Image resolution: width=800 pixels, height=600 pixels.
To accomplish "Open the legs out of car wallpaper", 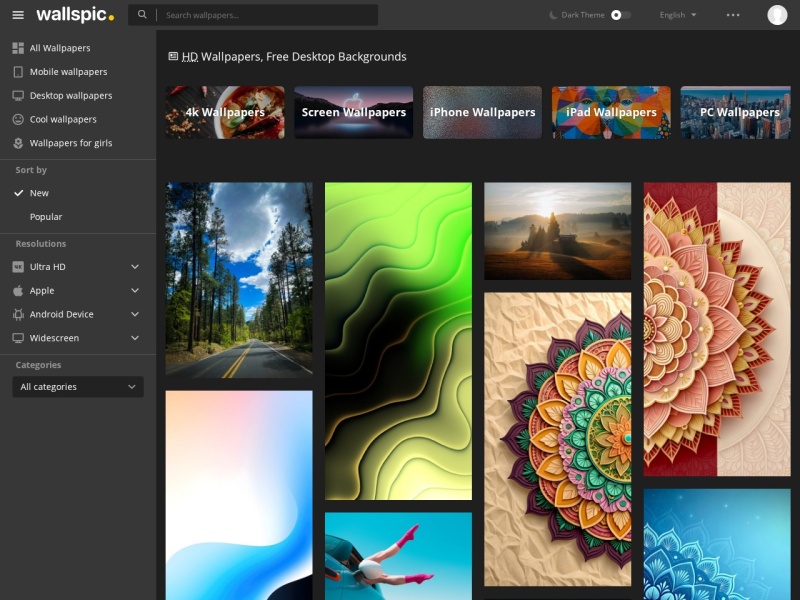I will coord(398,556).
